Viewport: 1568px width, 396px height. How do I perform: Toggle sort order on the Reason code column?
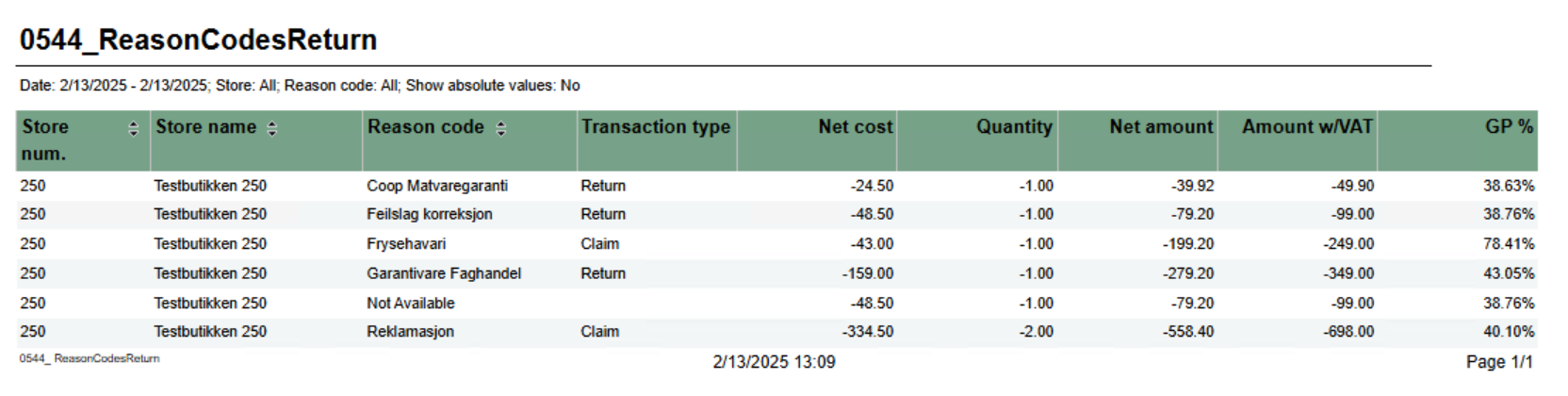[x=501, y=129]
